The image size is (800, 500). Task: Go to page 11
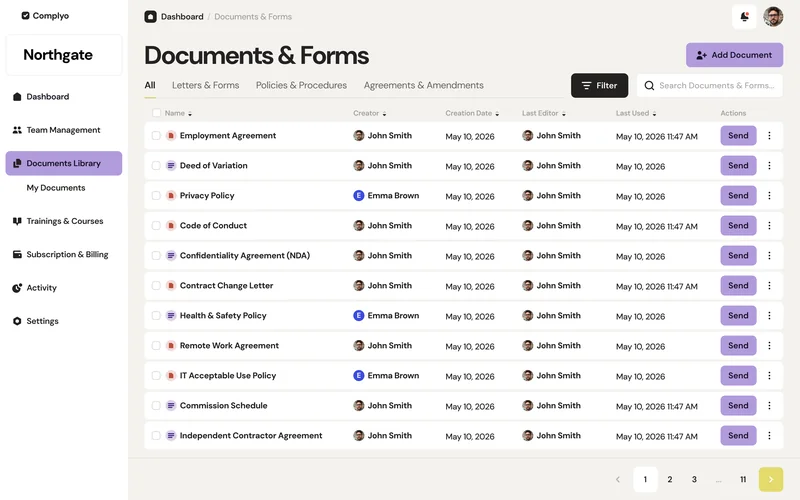click(x=743, y=479)
